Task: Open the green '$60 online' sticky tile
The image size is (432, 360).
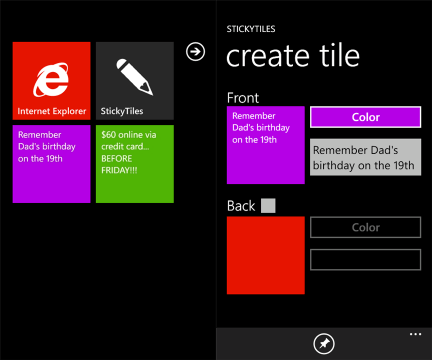Action: click(x=135, y=164)
